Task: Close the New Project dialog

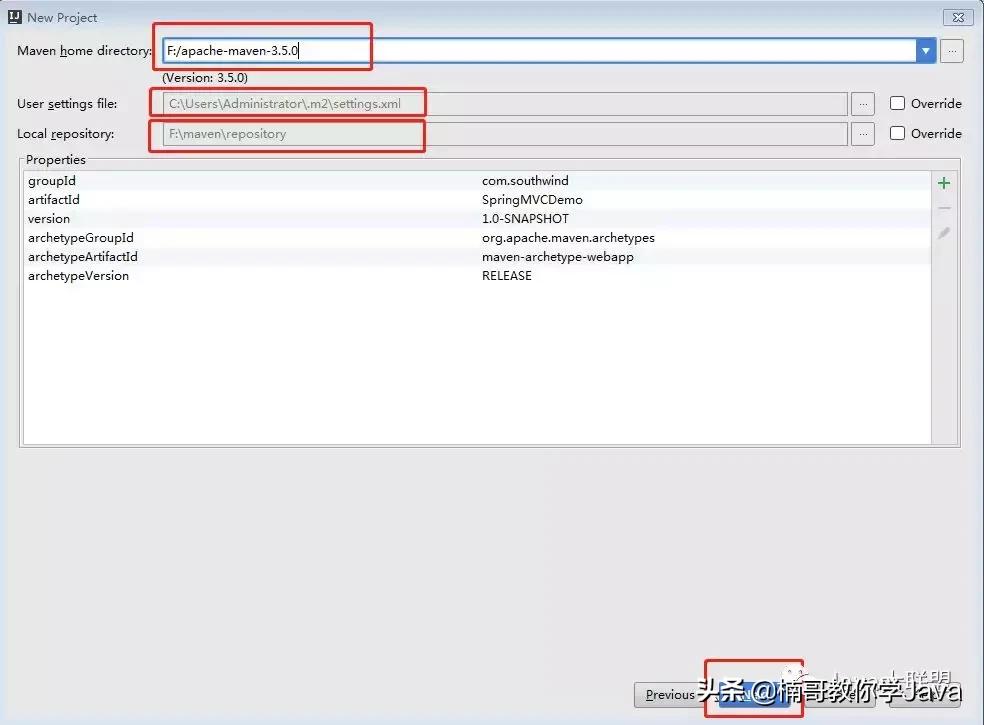Action: click(x=958, y=16)
